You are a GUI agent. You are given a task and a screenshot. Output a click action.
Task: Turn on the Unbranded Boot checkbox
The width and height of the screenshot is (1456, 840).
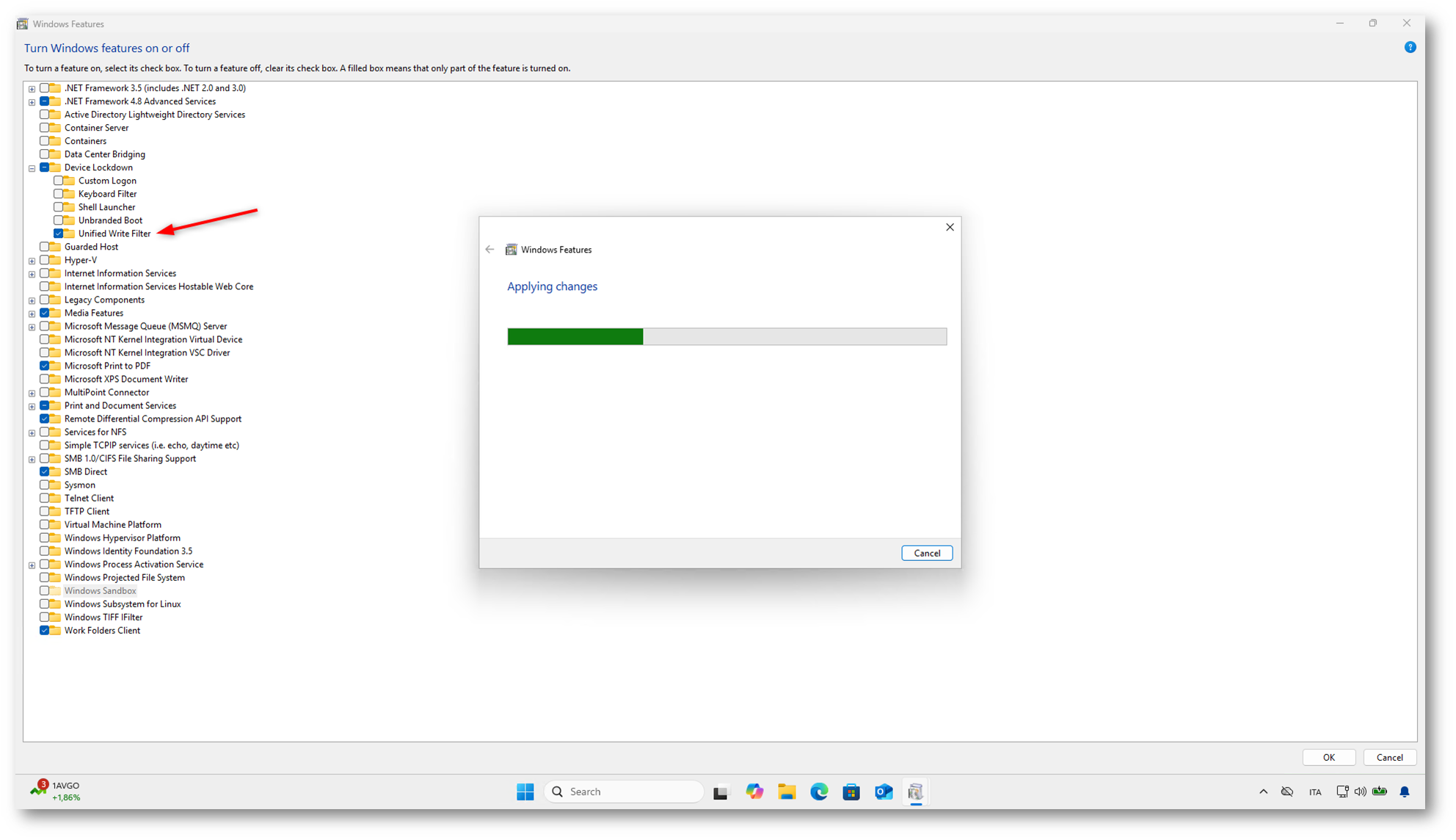(59, 220)
